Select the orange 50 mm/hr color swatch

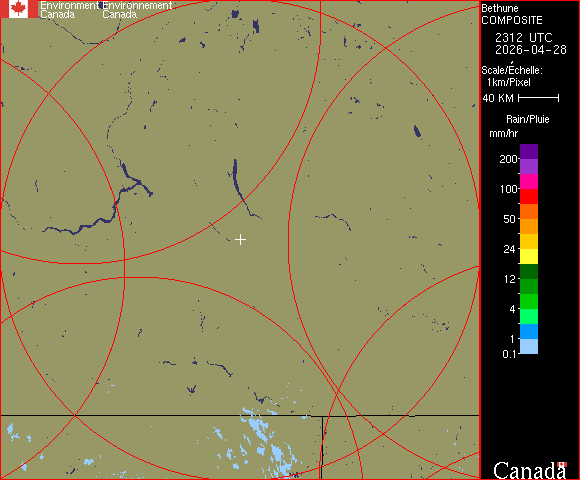coord(529,226)
